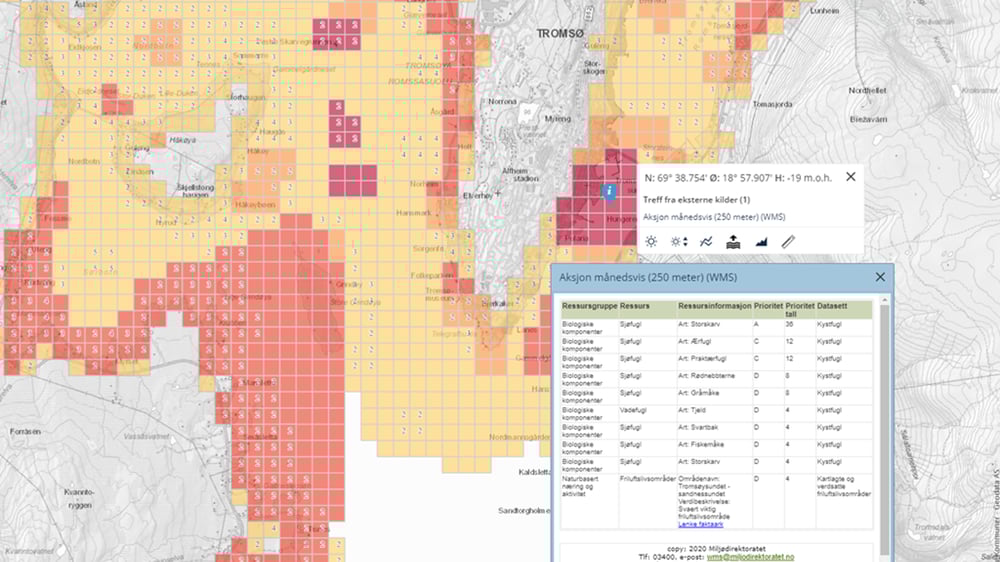The height and width of the screenshot is (562, 1000).
Task: Click the Lenke faktaark link
Action: 700,524
